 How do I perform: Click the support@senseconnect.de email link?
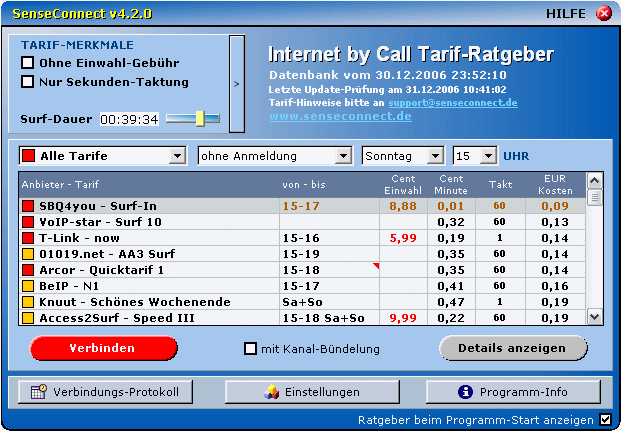[x=453, y=103]
